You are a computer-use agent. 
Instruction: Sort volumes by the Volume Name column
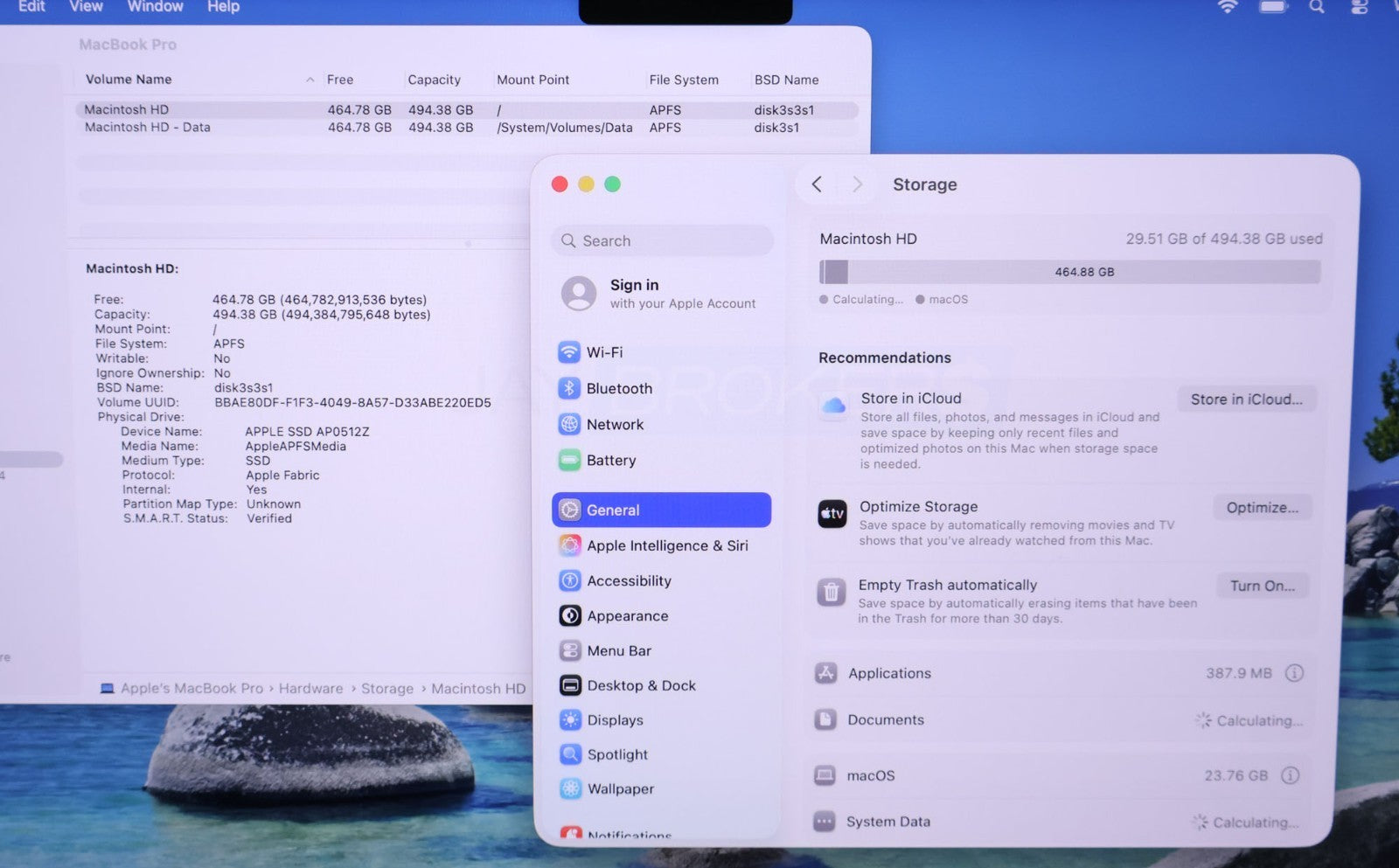129,80
